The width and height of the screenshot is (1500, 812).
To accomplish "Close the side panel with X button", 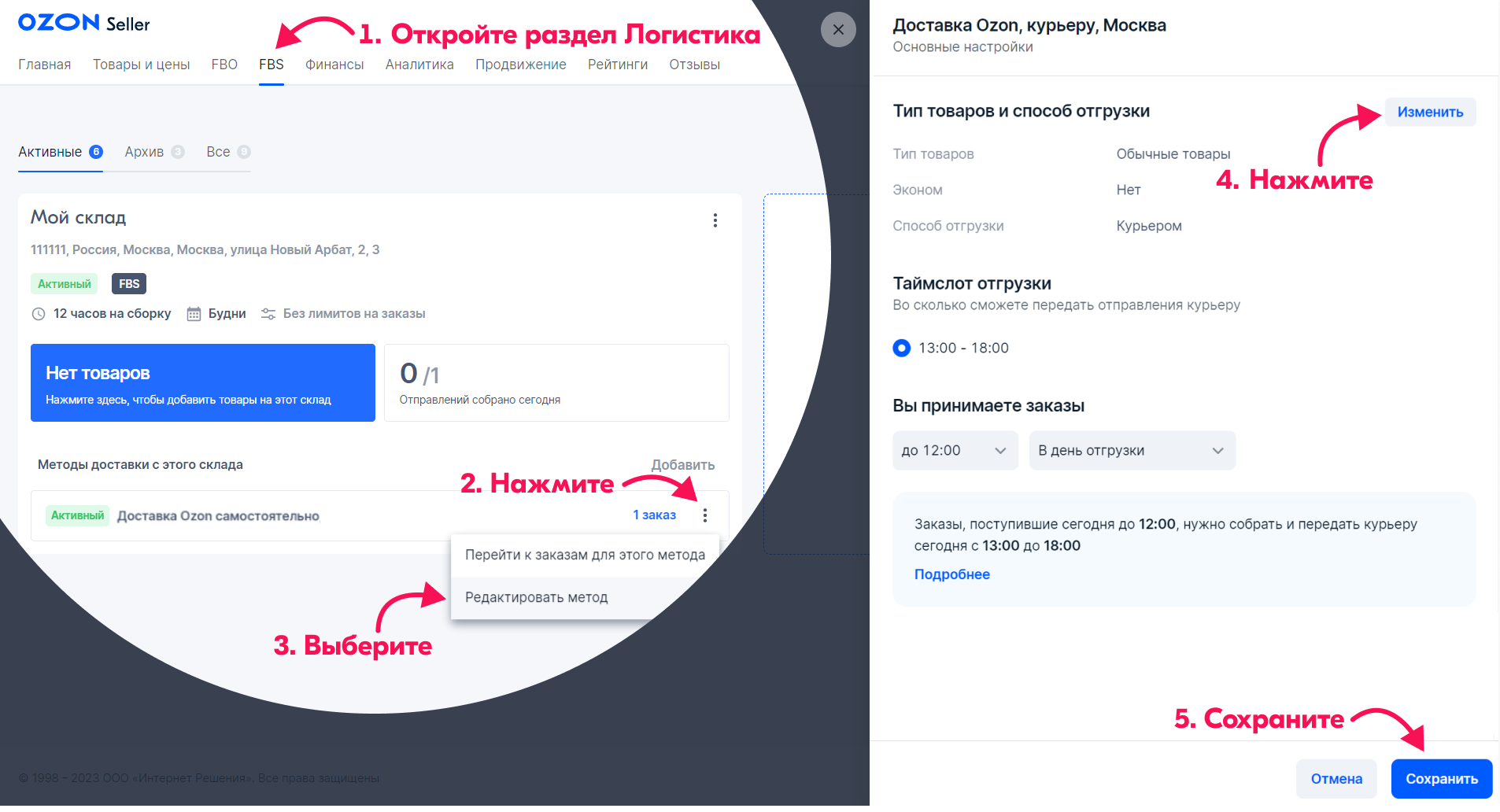I will (x=838, y=30).
